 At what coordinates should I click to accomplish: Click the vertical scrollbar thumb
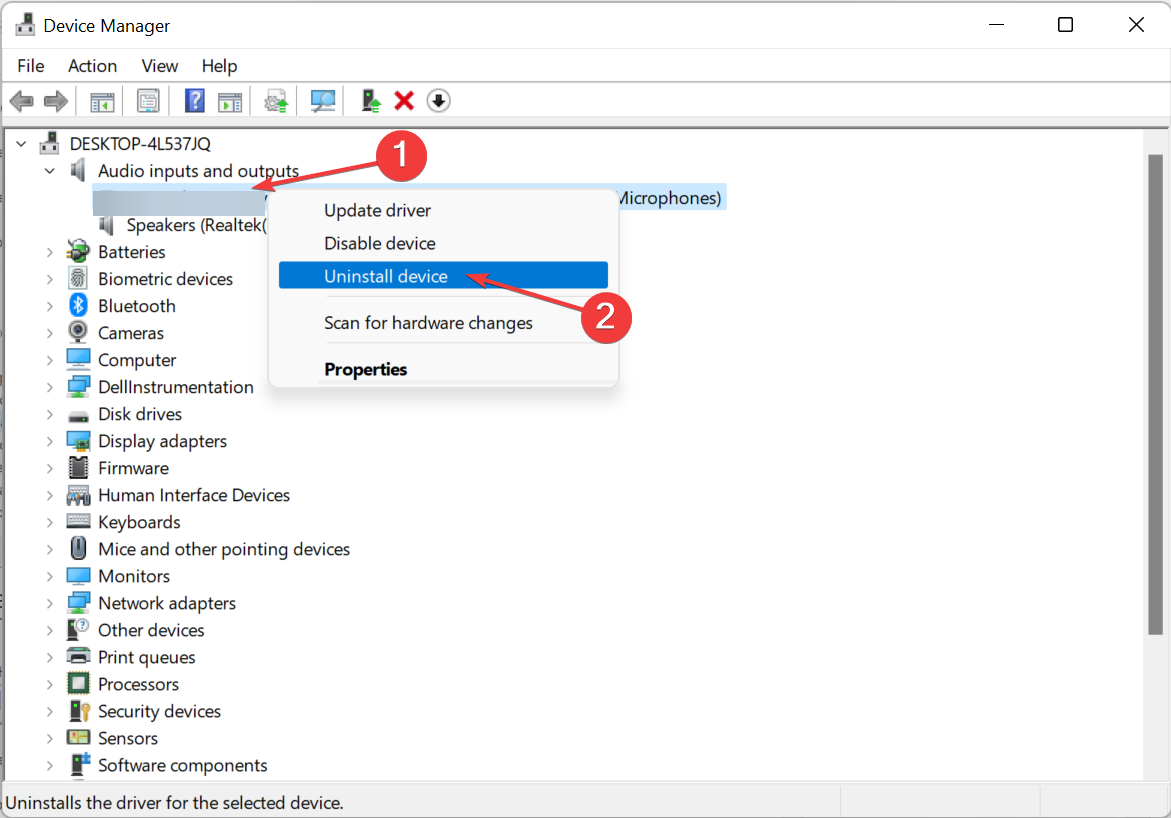point(1155,394)
